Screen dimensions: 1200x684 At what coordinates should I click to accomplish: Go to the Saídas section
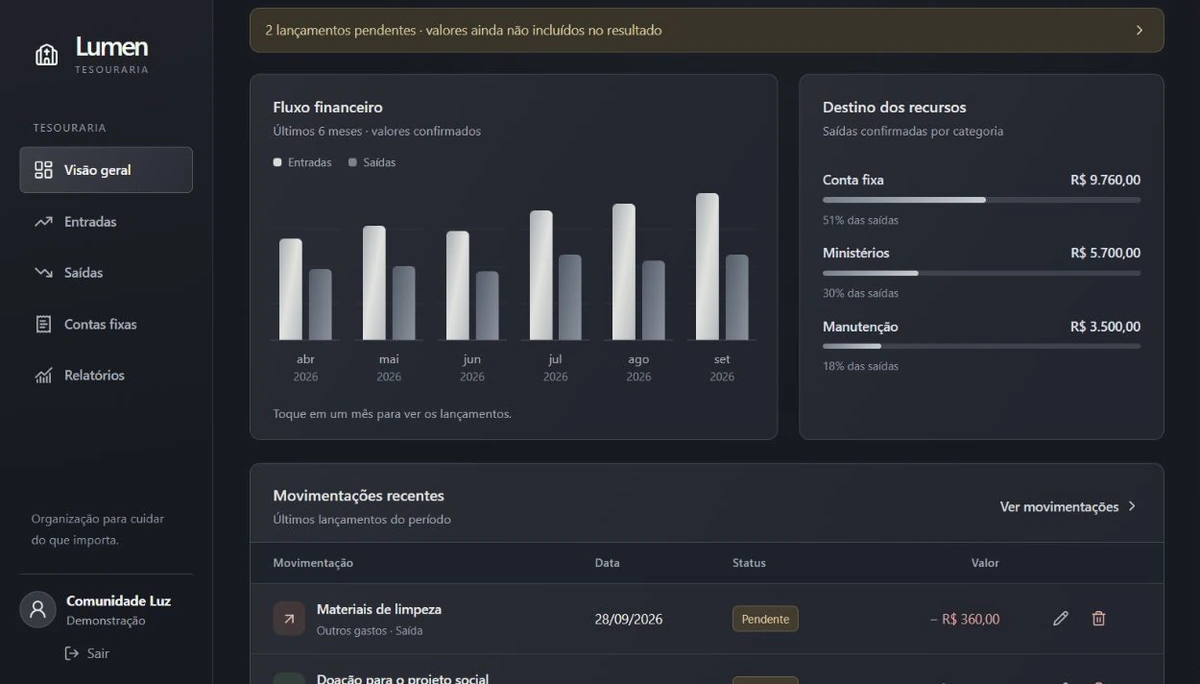pyautogui.click(x=106, y=273)
